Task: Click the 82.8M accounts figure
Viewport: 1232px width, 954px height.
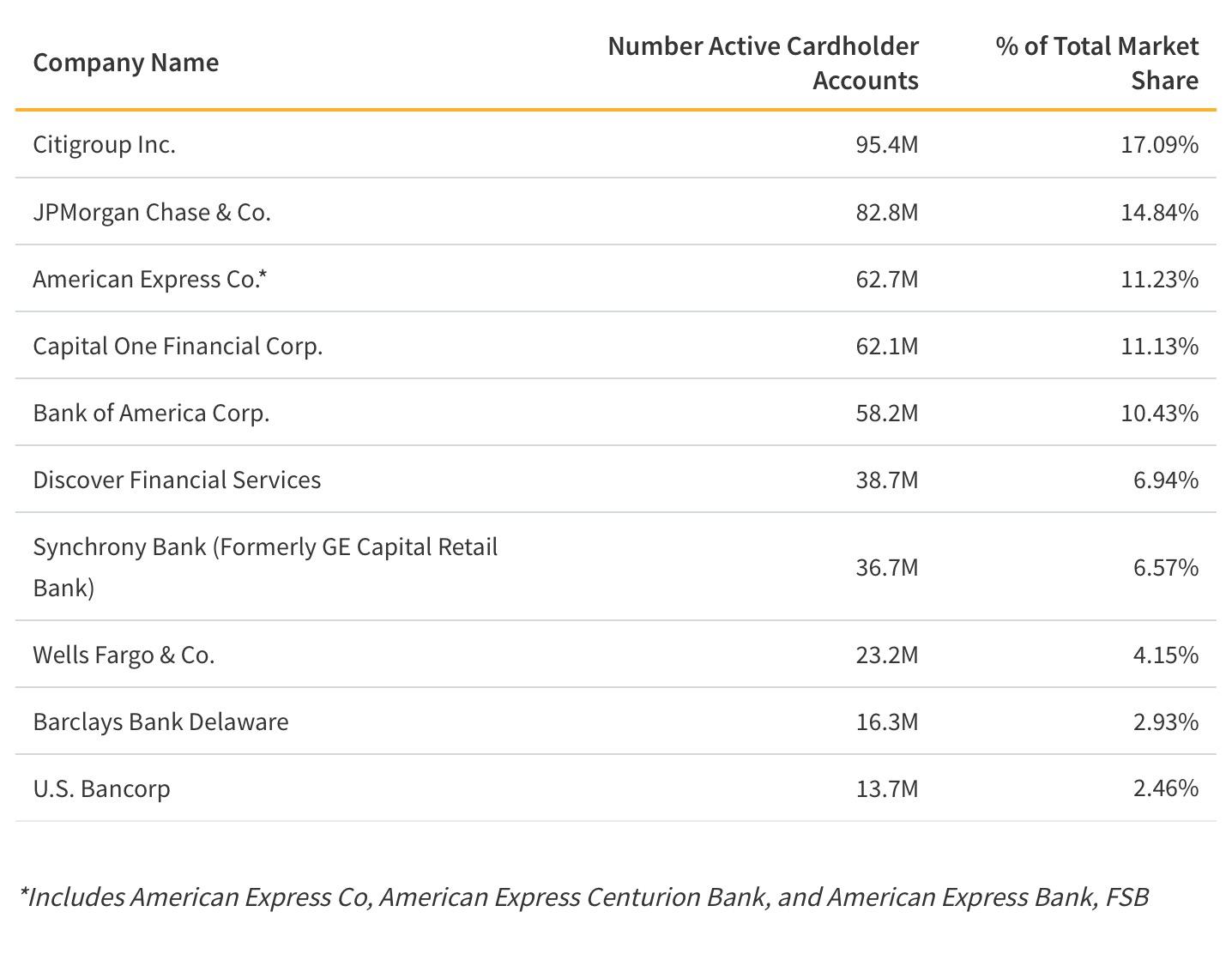Action: 886,212
